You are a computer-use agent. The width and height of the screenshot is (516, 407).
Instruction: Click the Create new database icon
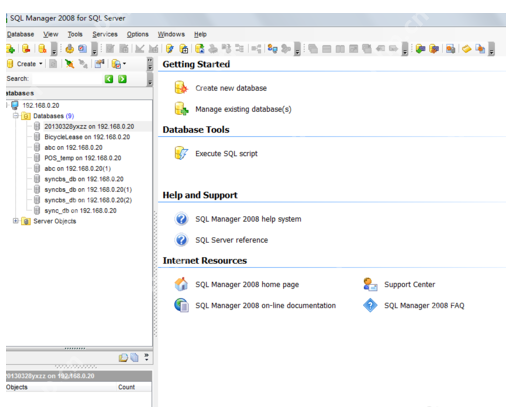181,88
